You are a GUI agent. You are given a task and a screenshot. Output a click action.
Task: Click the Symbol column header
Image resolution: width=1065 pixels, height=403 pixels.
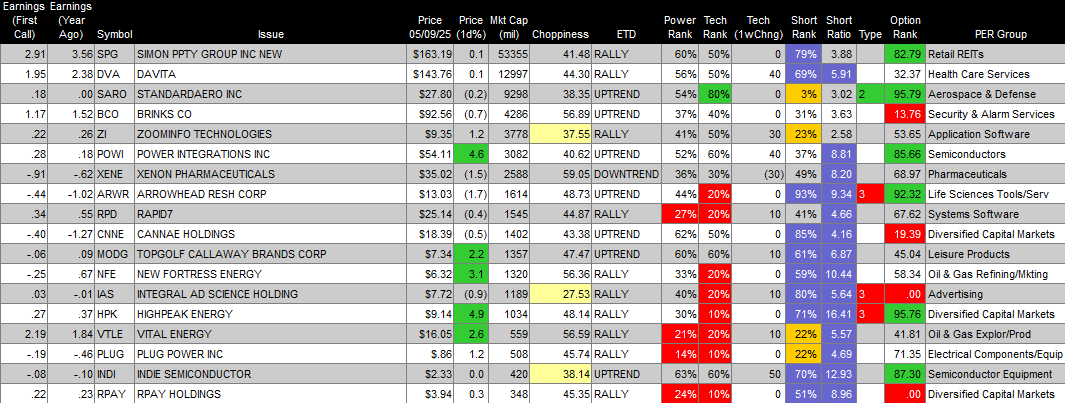click(115, 34)
